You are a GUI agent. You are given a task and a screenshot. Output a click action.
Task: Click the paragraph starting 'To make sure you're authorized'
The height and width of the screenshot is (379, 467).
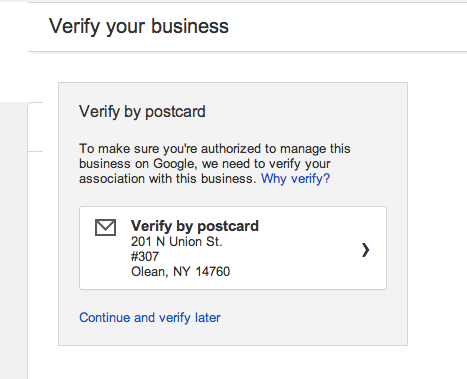215,164
